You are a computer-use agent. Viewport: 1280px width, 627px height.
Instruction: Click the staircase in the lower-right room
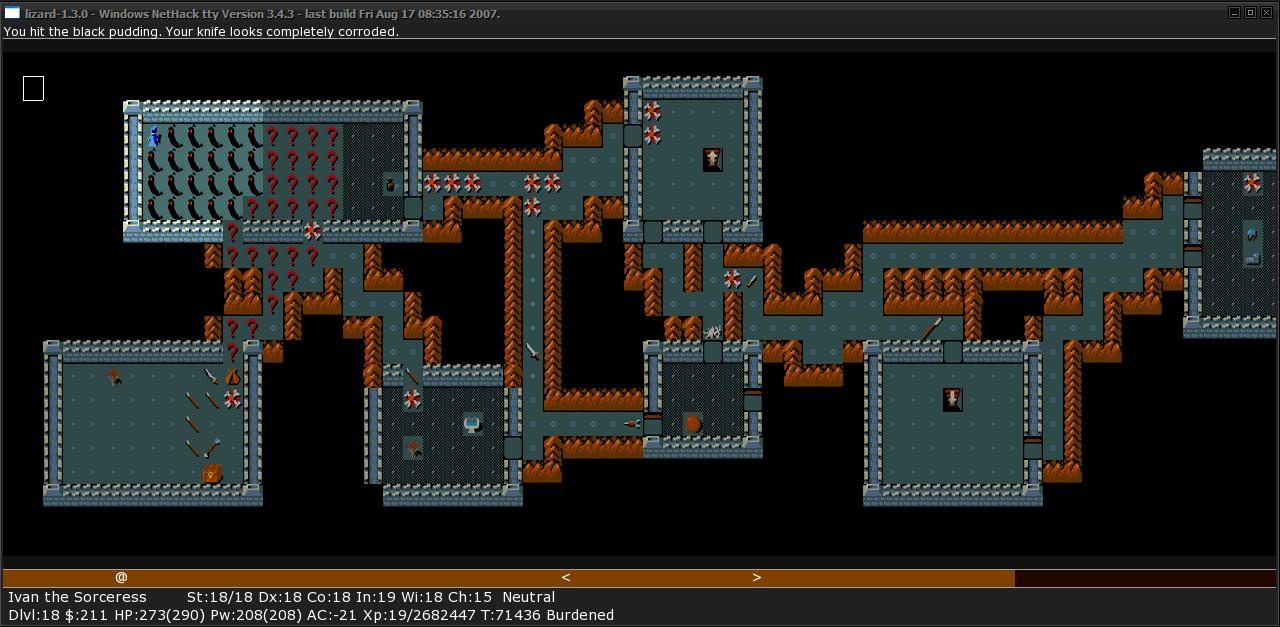952,400
